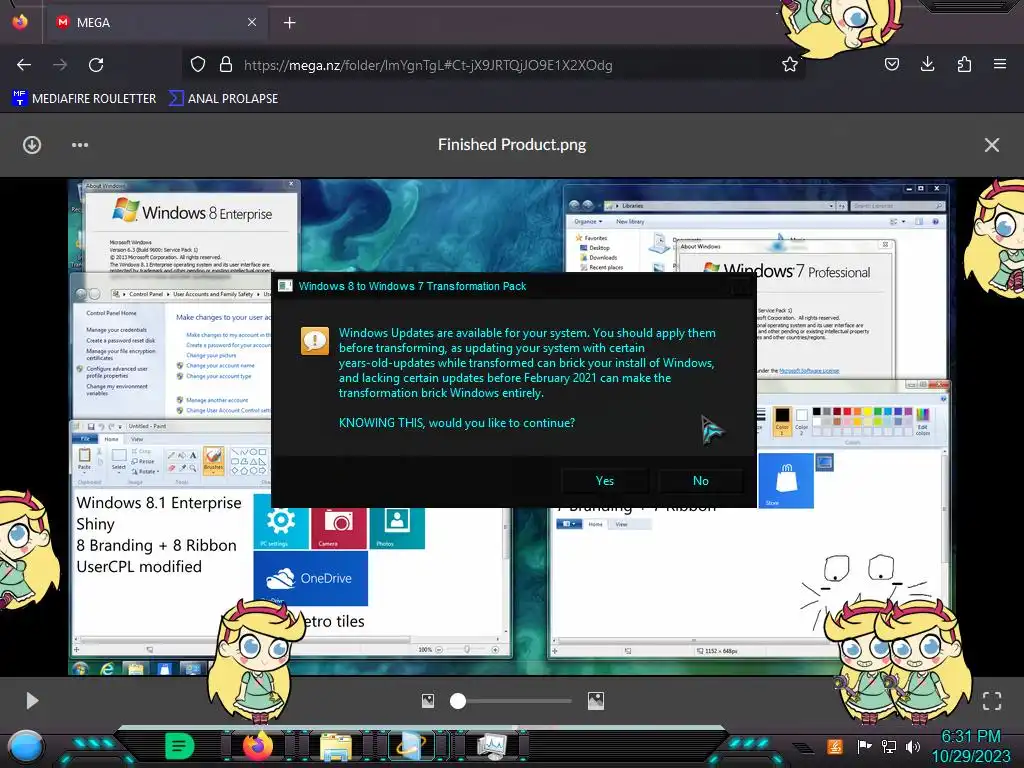
Task: Open the volume speaker tray icon
Action: 912,746
